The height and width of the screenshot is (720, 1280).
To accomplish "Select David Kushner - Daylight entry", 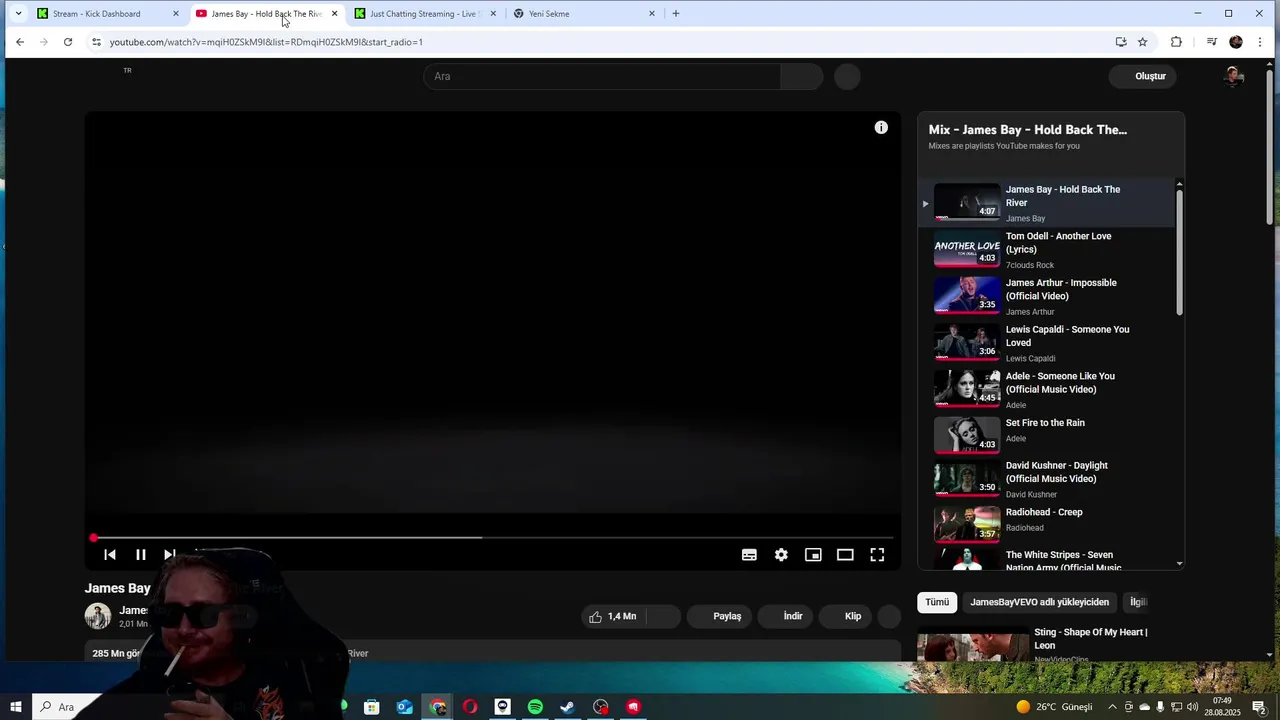I will tap(1046, 479).
